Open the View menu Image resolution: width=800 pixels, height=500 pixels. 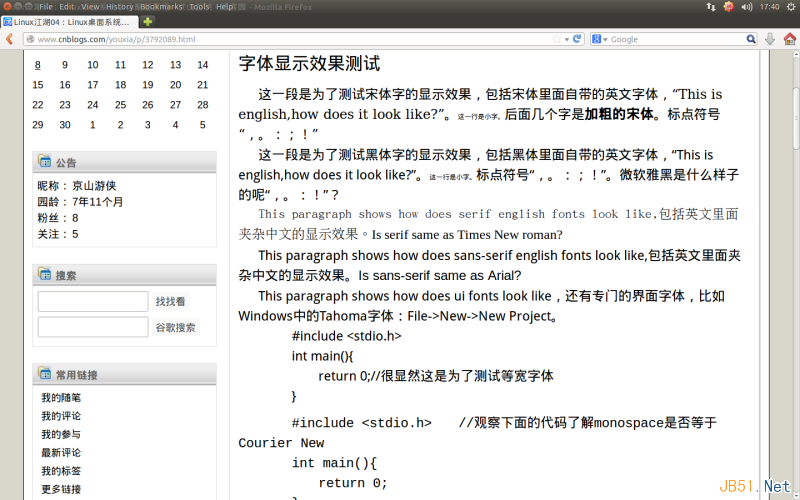[90, 7]
